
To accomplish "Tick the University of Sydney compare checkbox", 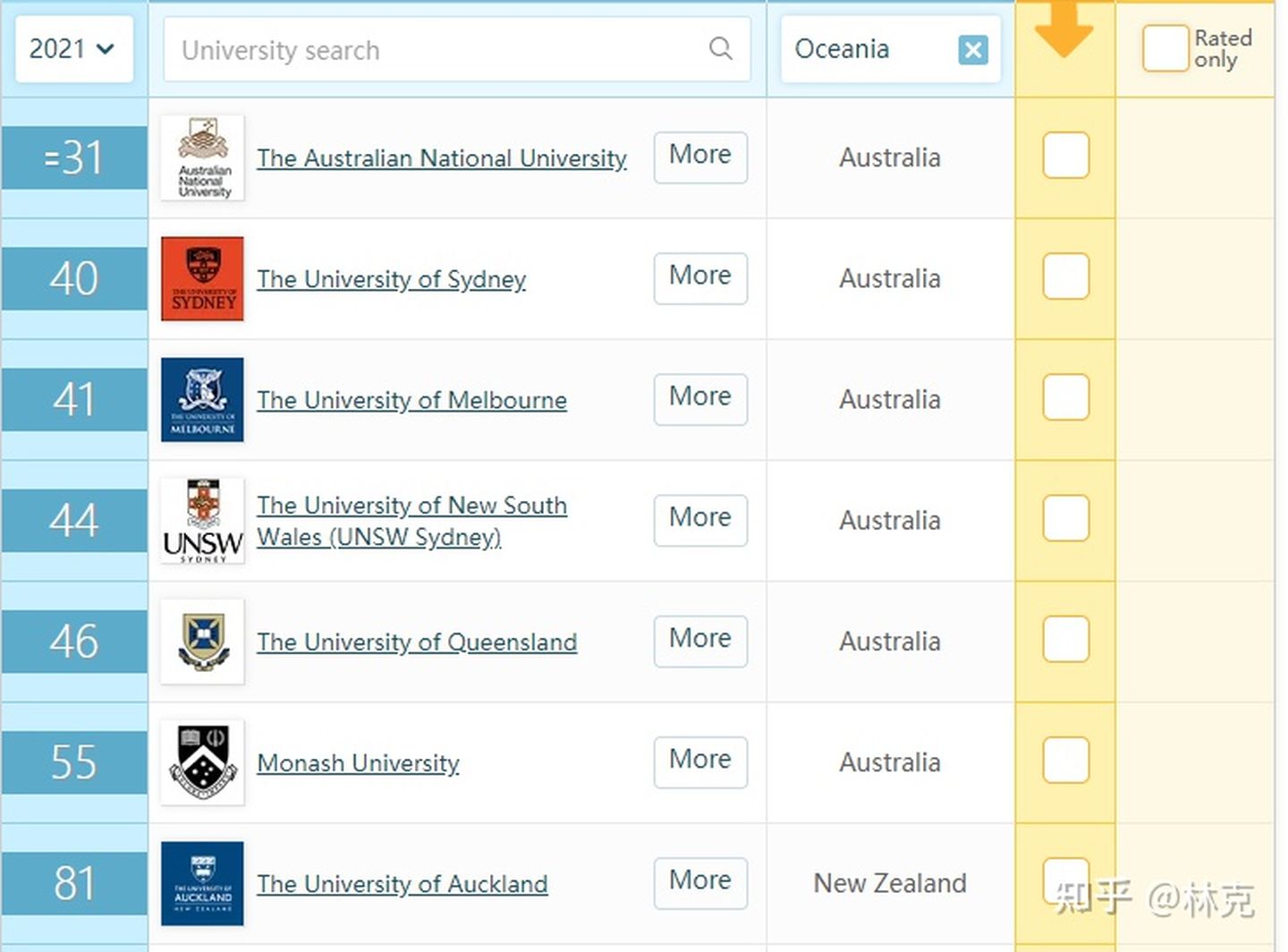I will pos(1065,276).
